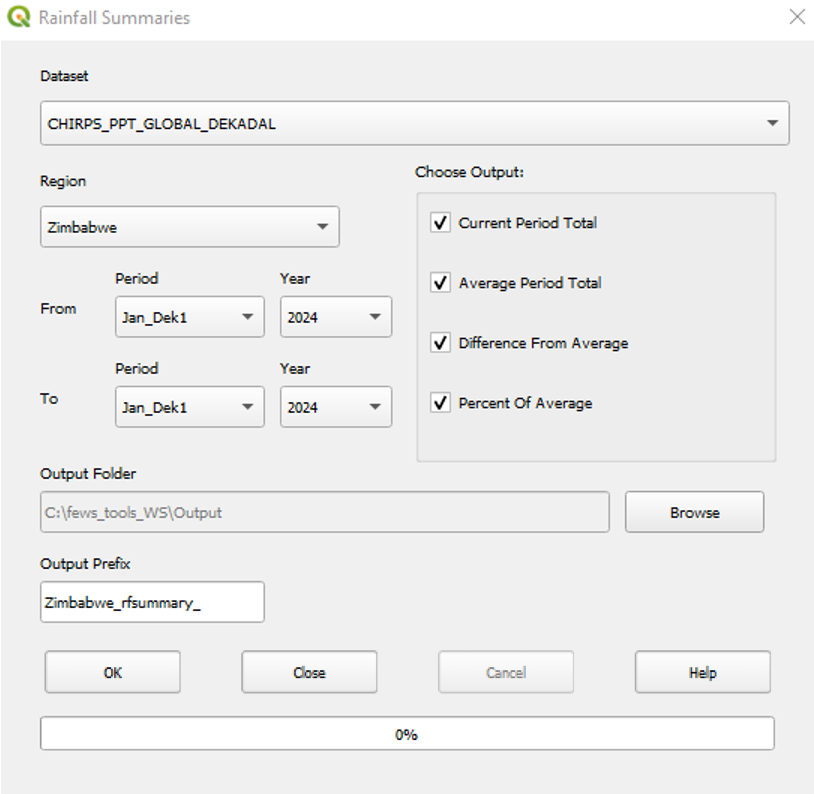The image size is (814, 794).
Task: Expand the To Period dropdown
Action: click(189, 407)
